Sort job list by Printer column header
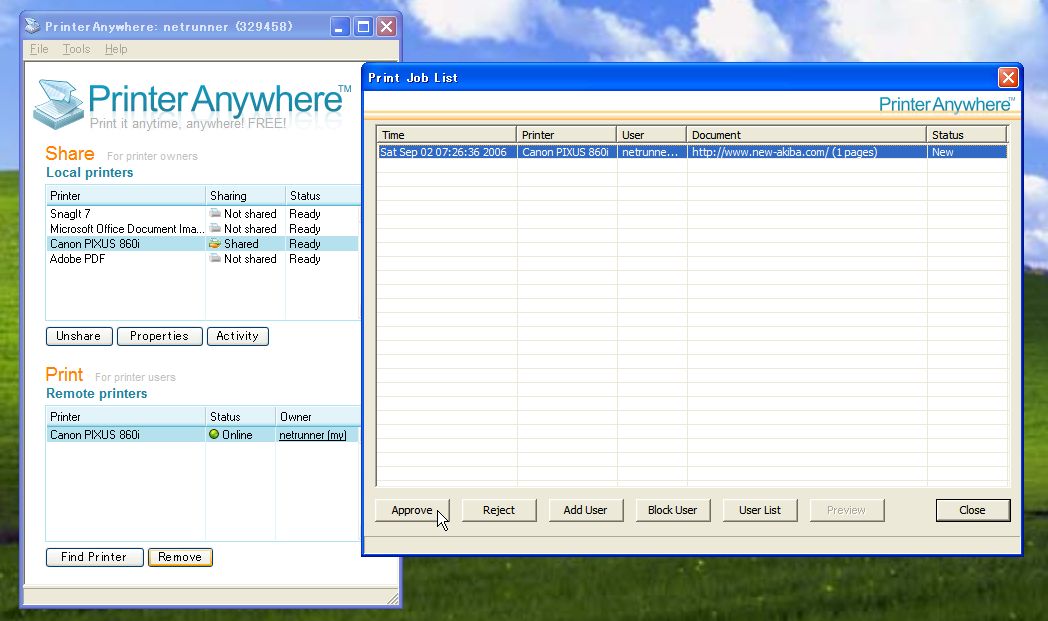The width and height of the screenshot is (1048, 621). tap(565, 134)
